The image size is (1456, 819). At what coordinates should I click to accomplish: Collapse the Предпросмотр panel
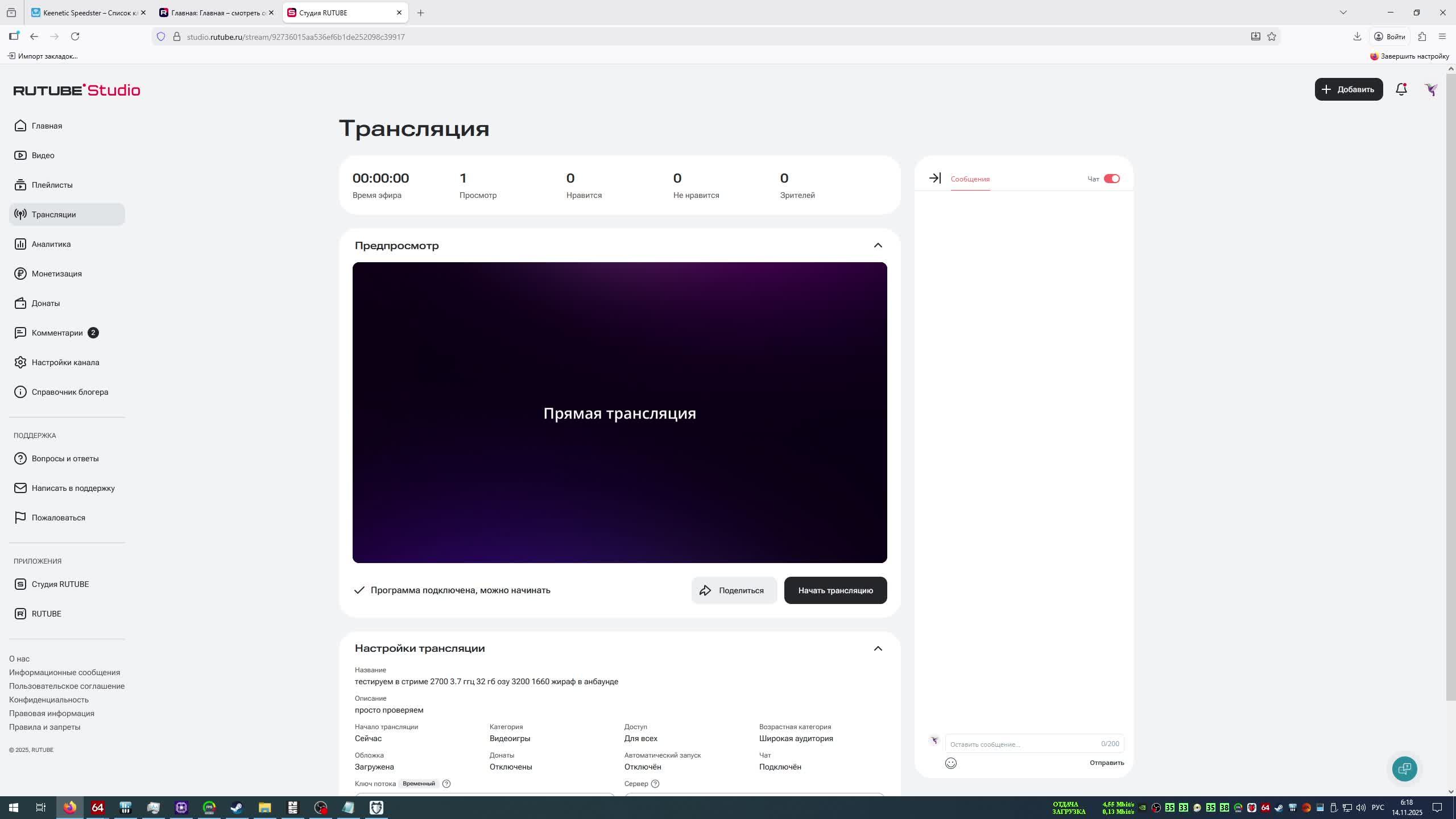tap(878, 245)
